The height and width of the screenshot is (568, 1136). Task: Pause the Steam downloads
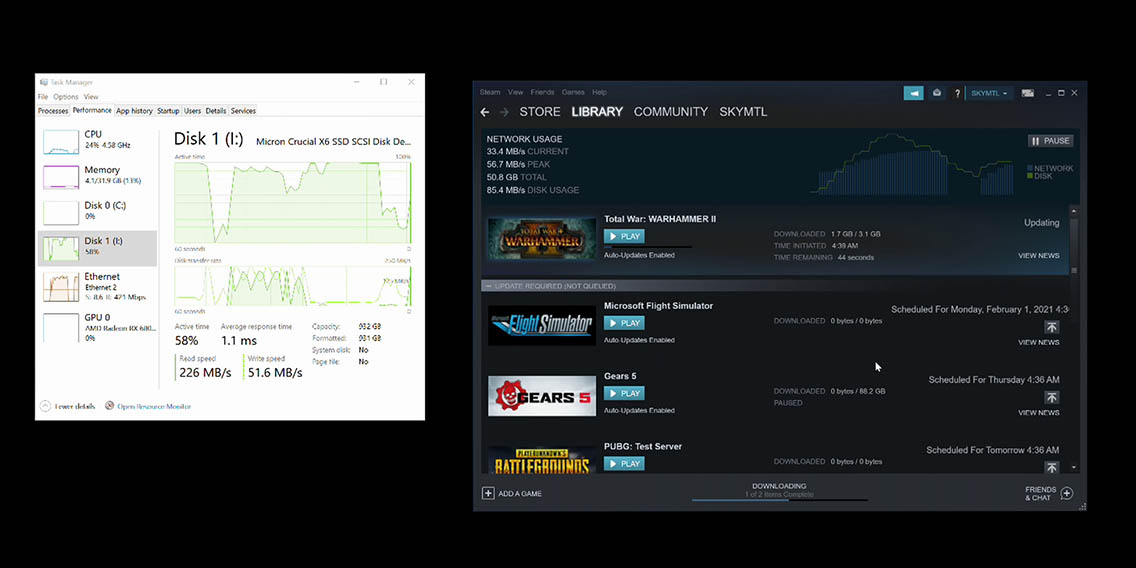click(1051, 141)
